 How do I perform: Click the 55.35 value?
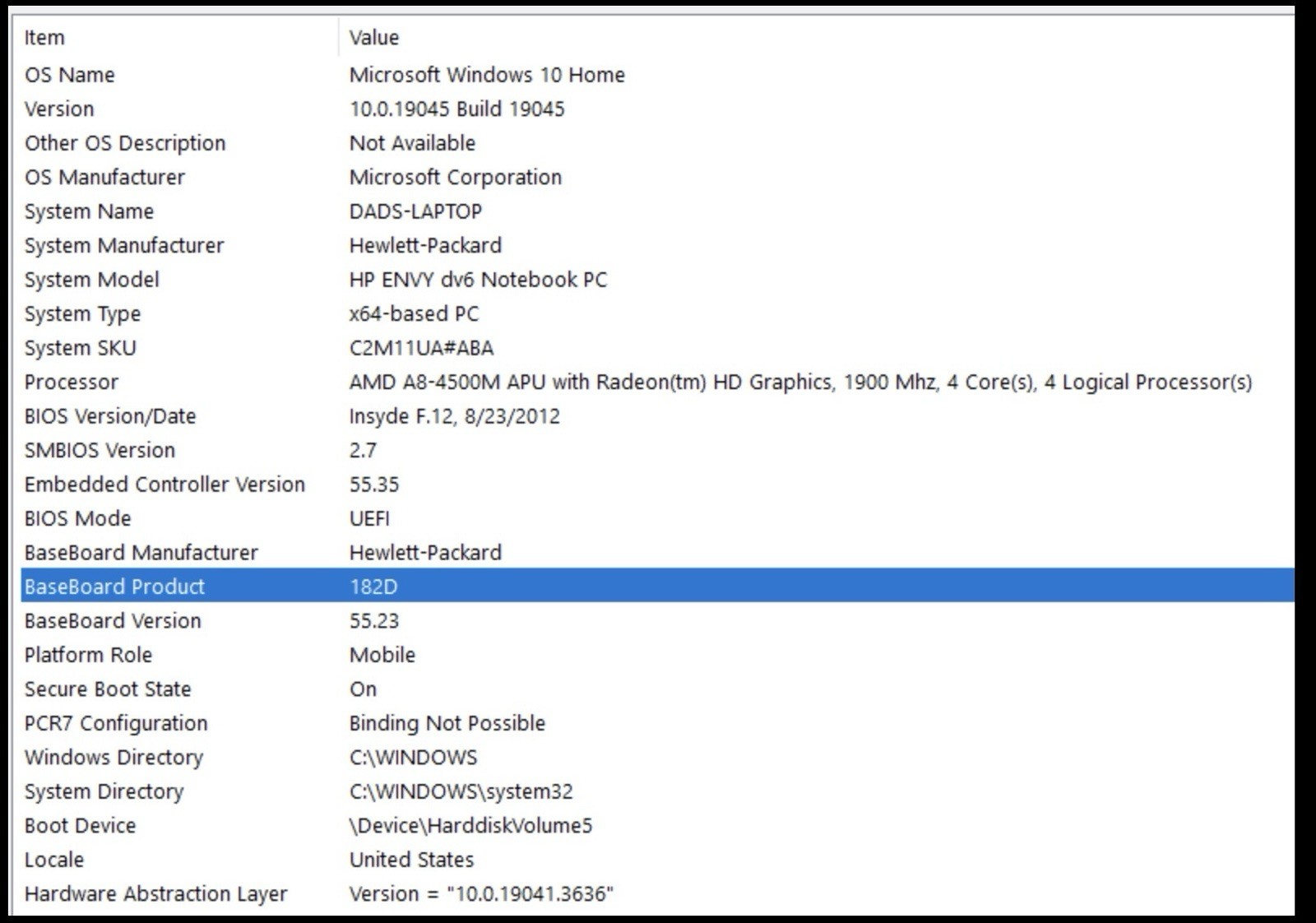click(374, 485)
